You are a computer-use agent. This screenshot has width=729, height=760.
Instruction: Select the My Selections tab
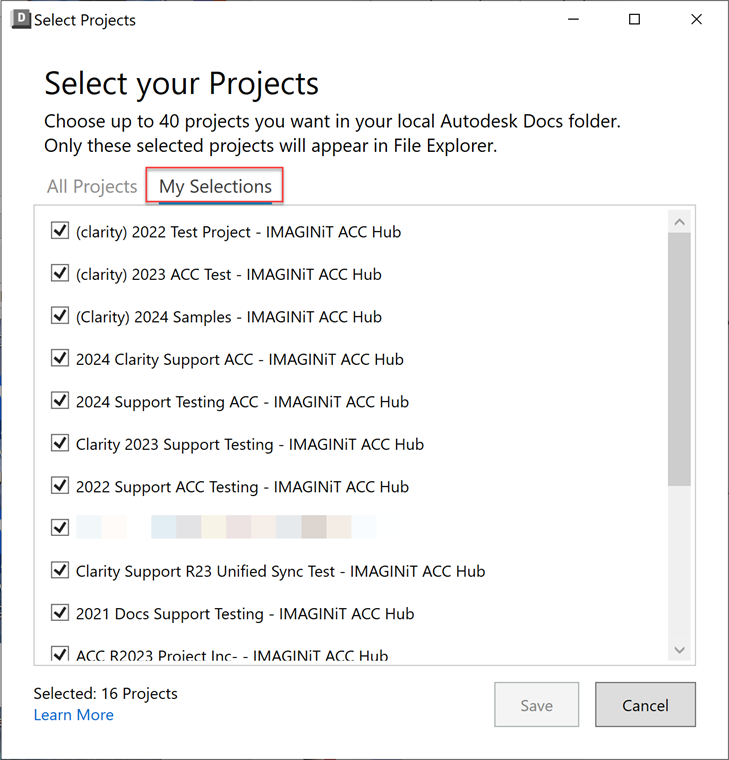215,187
